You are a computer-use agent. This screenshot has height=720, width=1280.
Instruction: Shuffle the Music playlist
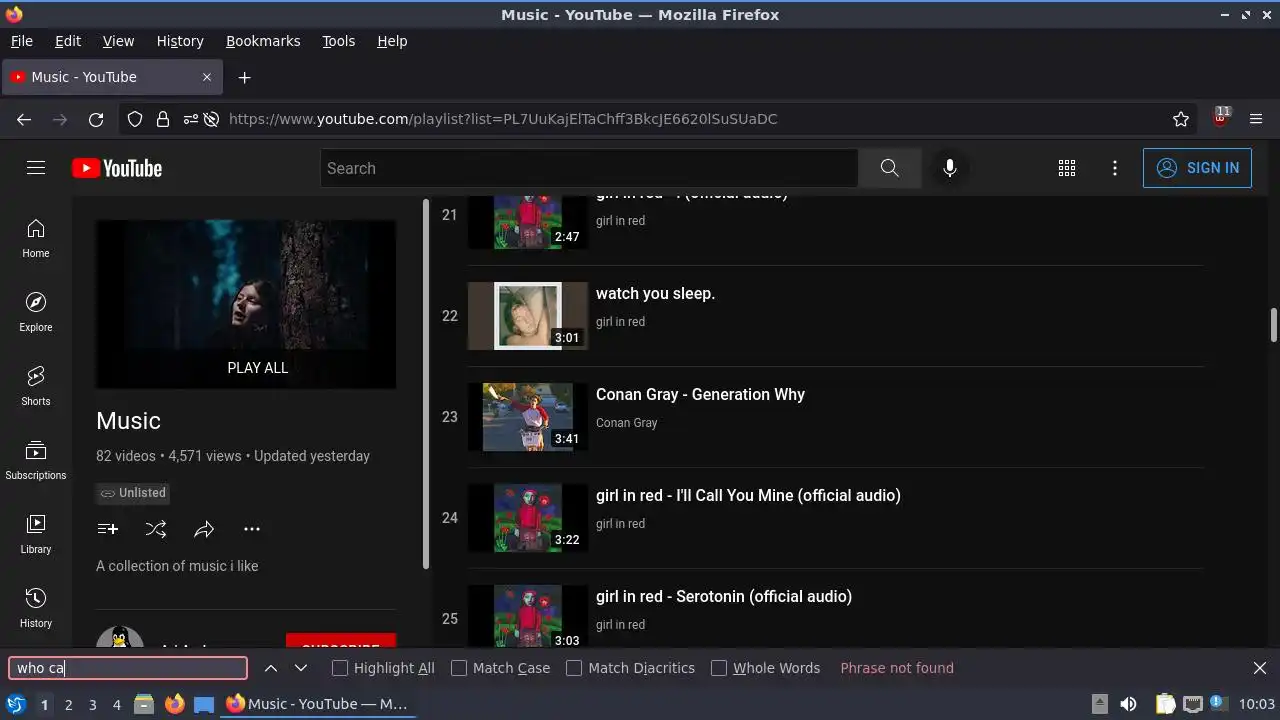[156, 529]
